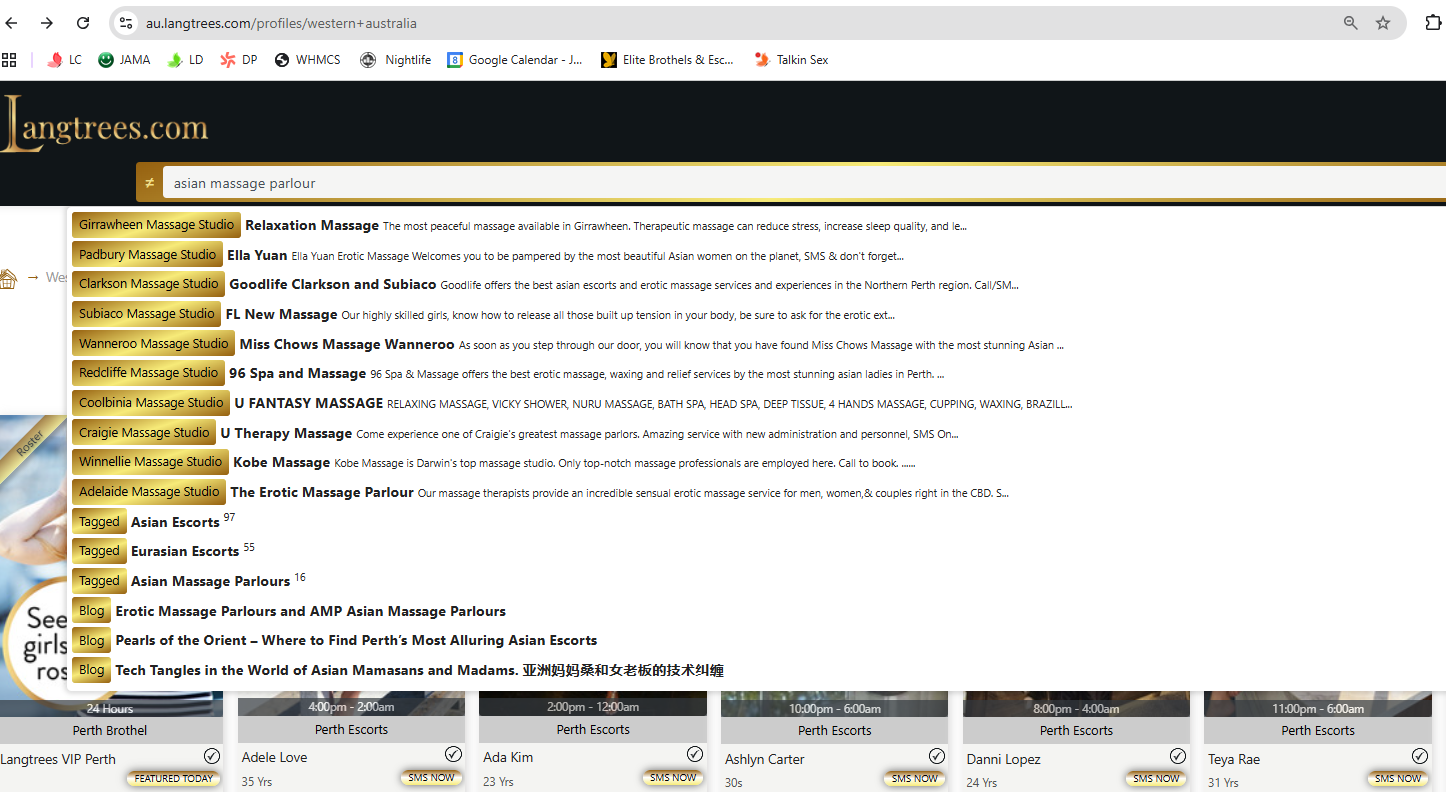This screenshot has height=792, width=1446.
Task: Open the Chrome apps grid
Action: [x=9, y=60]
